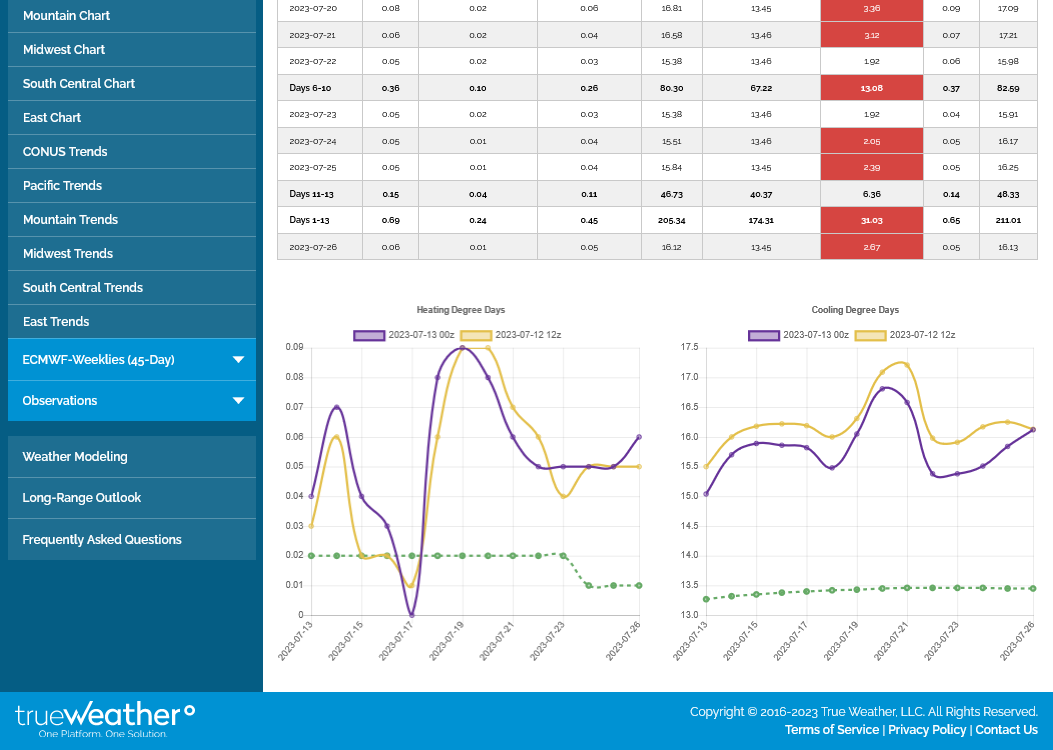
Task: Go to South Central Chart
Action: pos(79,84)
